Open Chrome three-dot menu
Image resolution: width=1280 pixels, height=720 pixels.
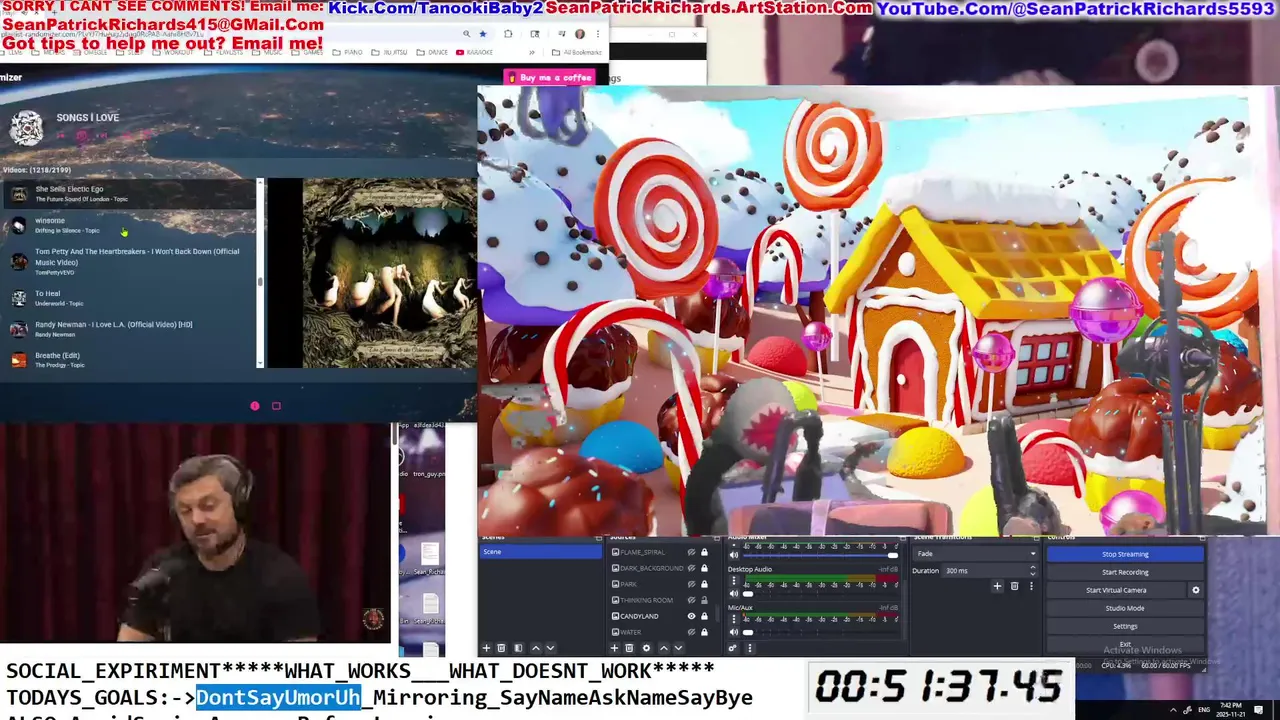coord(597,33)
